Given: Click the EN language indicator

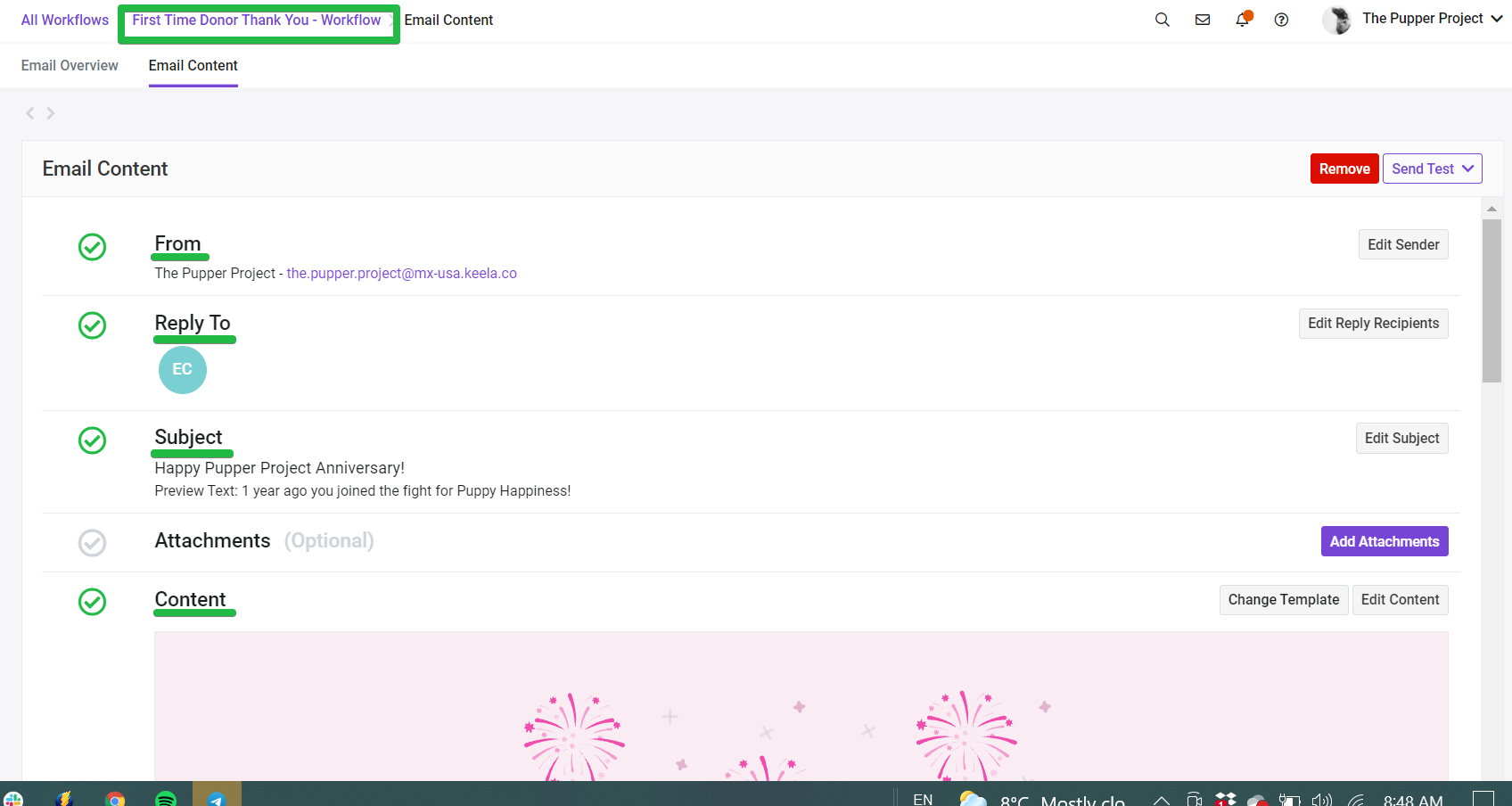Looking at the screenshot, I should pos(923,800).
